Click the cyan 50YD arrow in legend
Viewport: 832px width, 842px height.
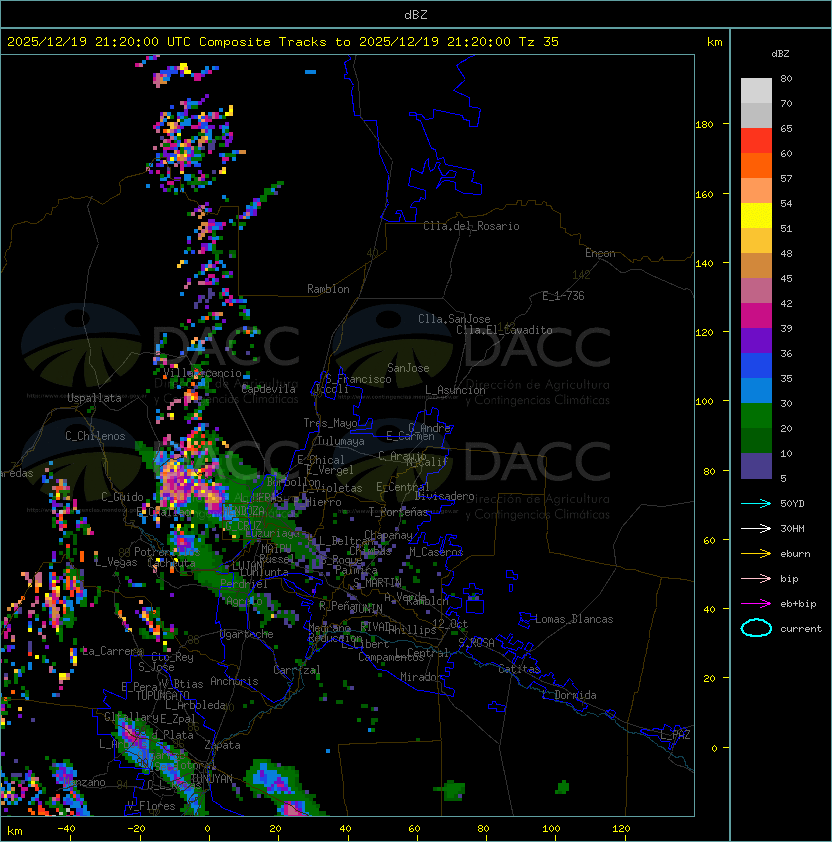pyautogui.click(x=756, y=504)
